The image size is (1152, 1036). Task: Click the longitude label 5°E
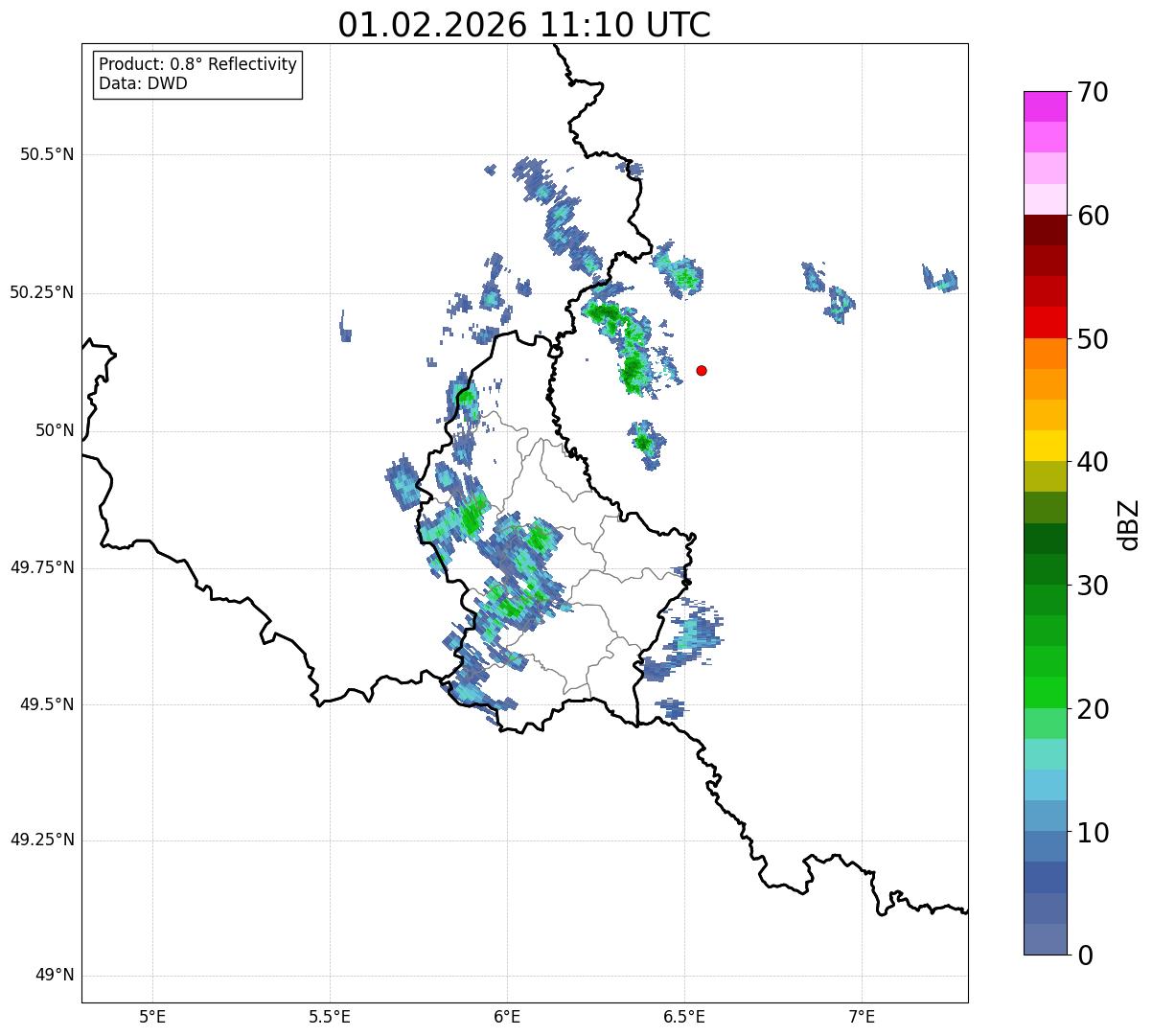click(x=152, y=1016)
